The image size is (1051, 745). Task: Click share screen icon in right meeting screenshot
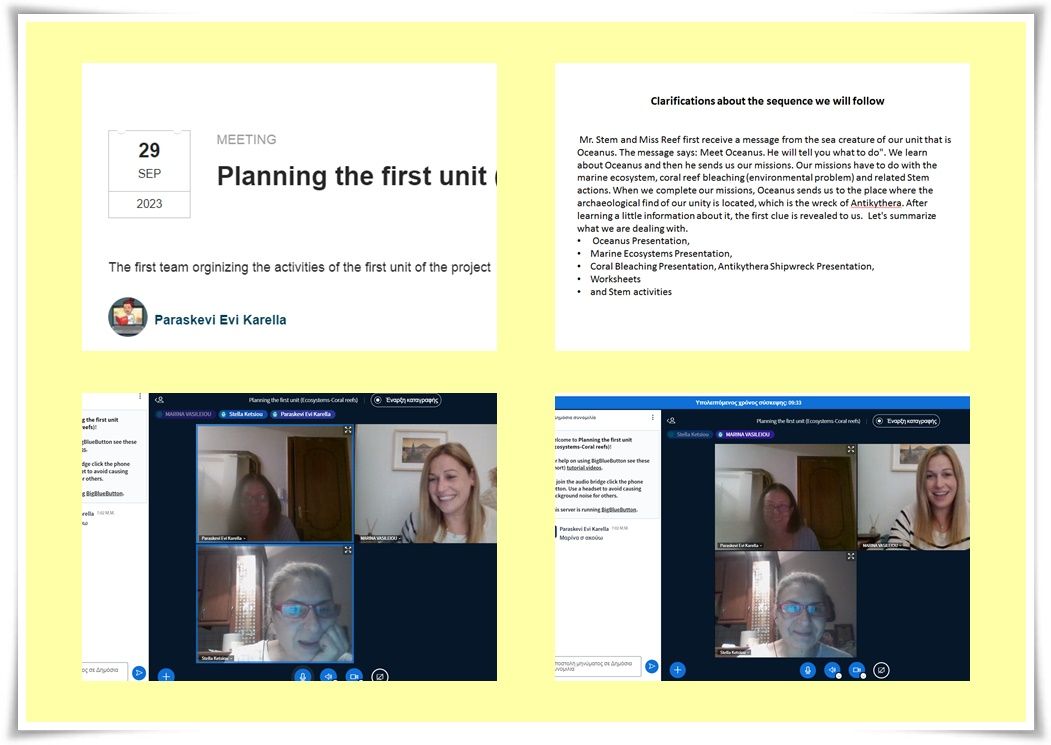(x=881, y=670)
